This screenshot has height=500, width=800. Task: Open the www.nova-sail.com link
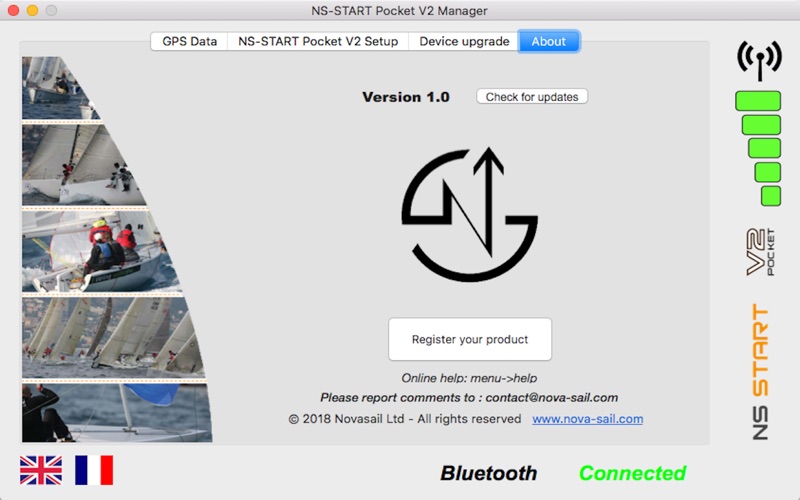pyautogui.click(x=587, y=419)
